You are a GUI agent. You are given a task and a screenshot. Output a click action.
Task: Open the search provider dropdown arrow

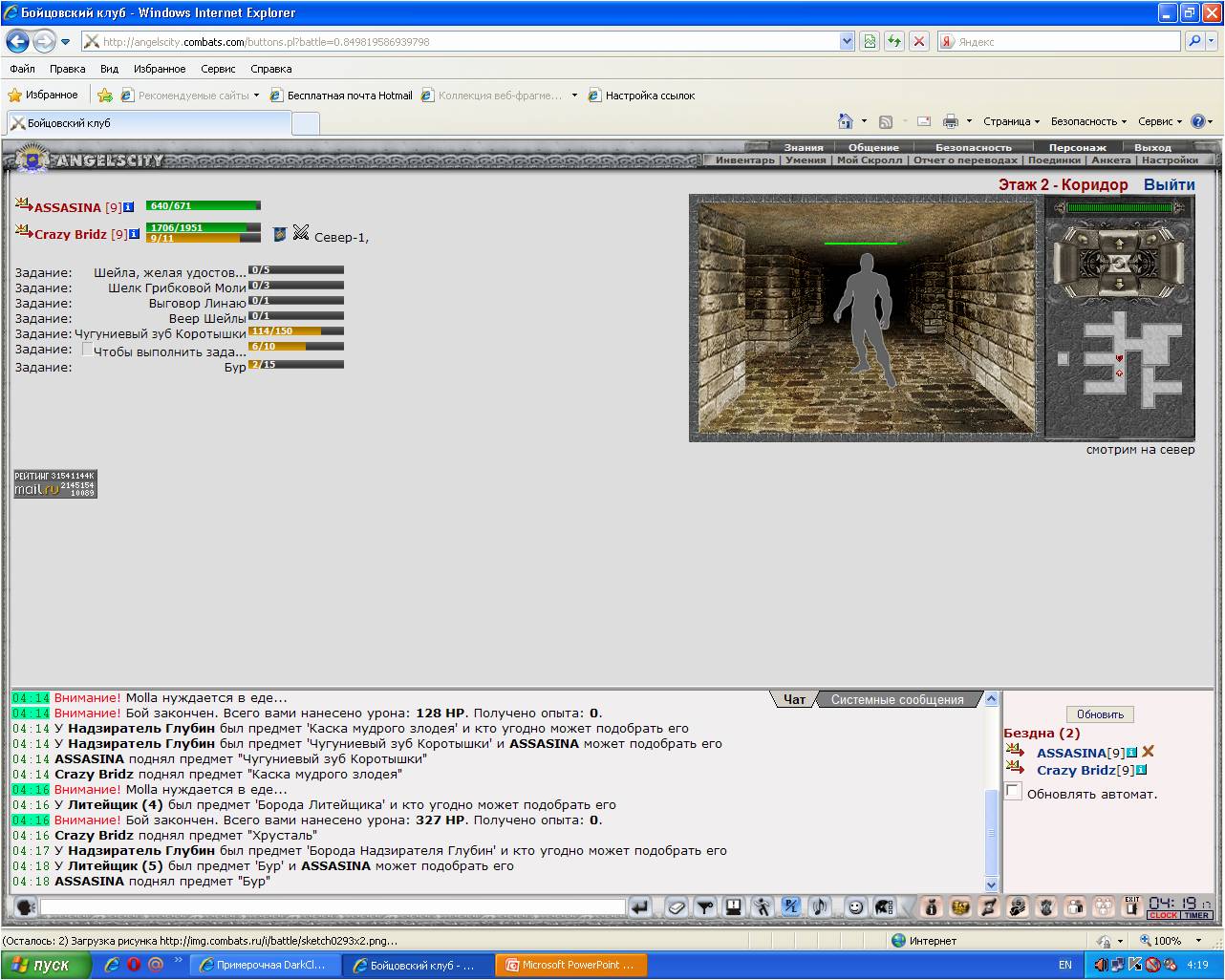point(1214,41)
